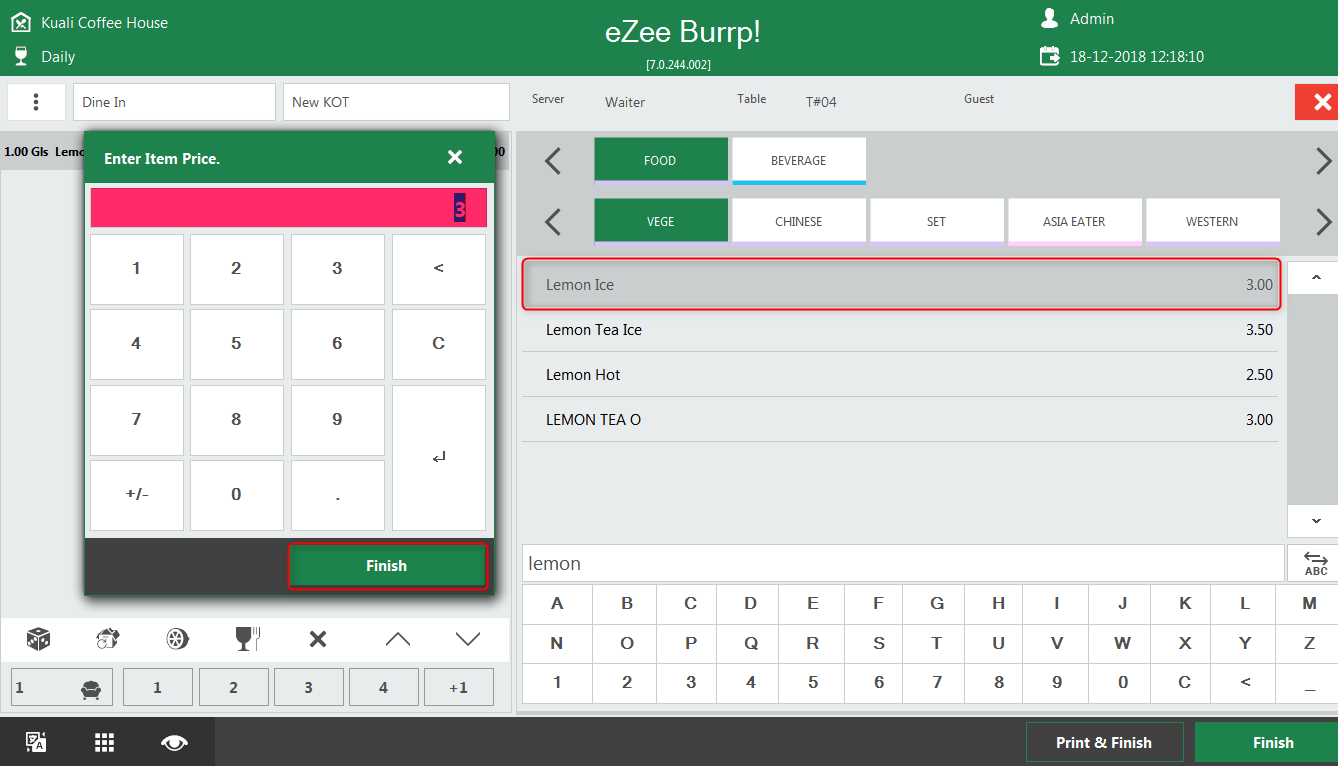1338x766 pixels.
Task: Select the Lemon Ice item row
Action: (x=902, y=285)
